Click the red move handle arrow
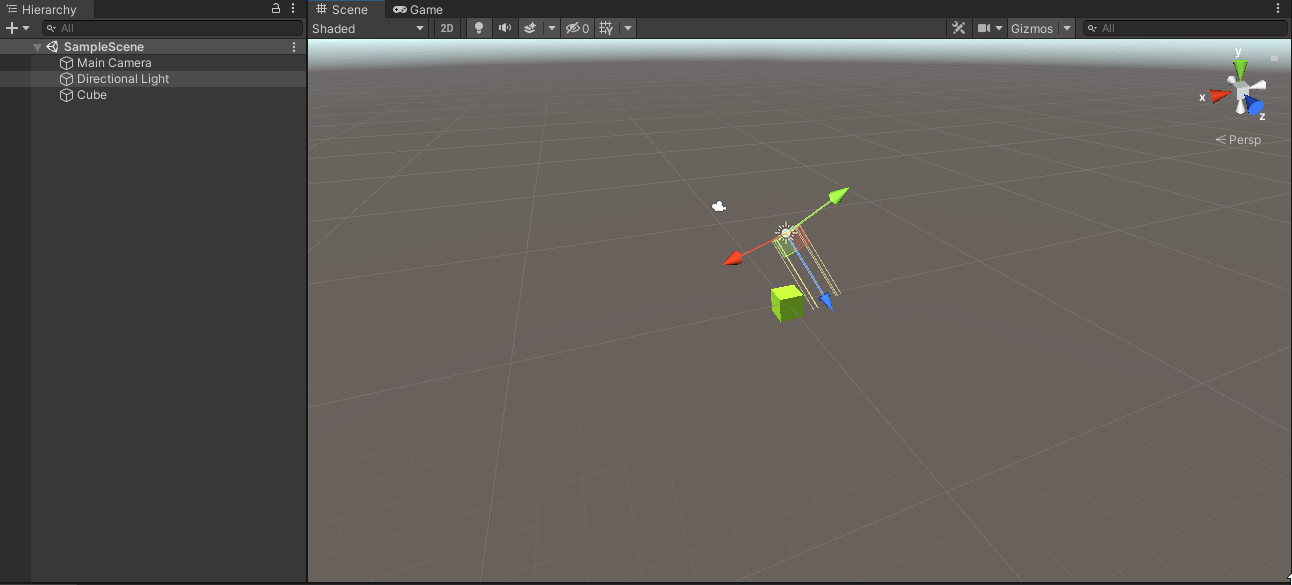The height and width of the screenshot is (585, 1292). [x=734, y=259]
